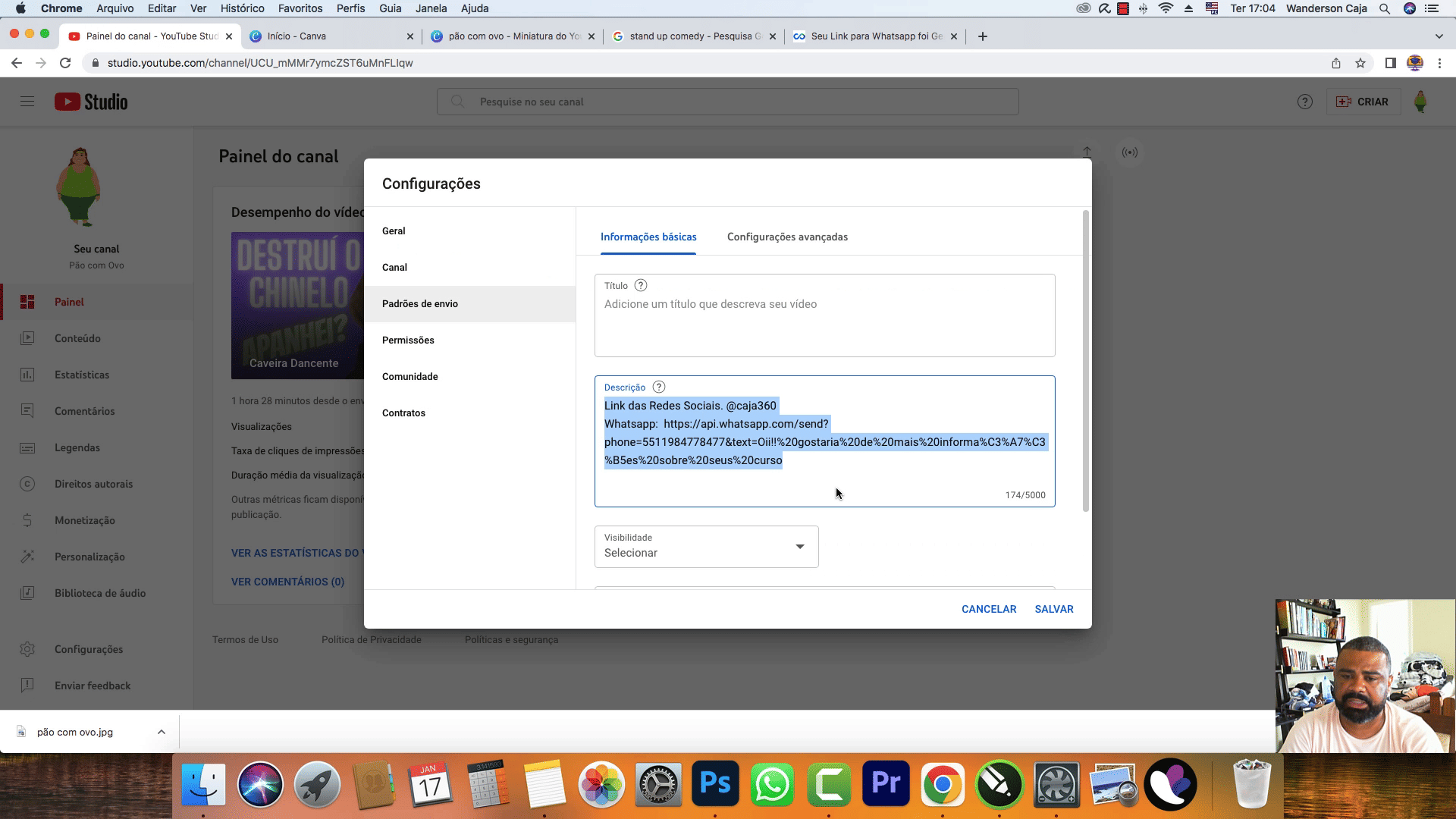Open the YouTube Studio hamburger menu
Viewport: 1456px width, 819px height.
click(27, 102)
